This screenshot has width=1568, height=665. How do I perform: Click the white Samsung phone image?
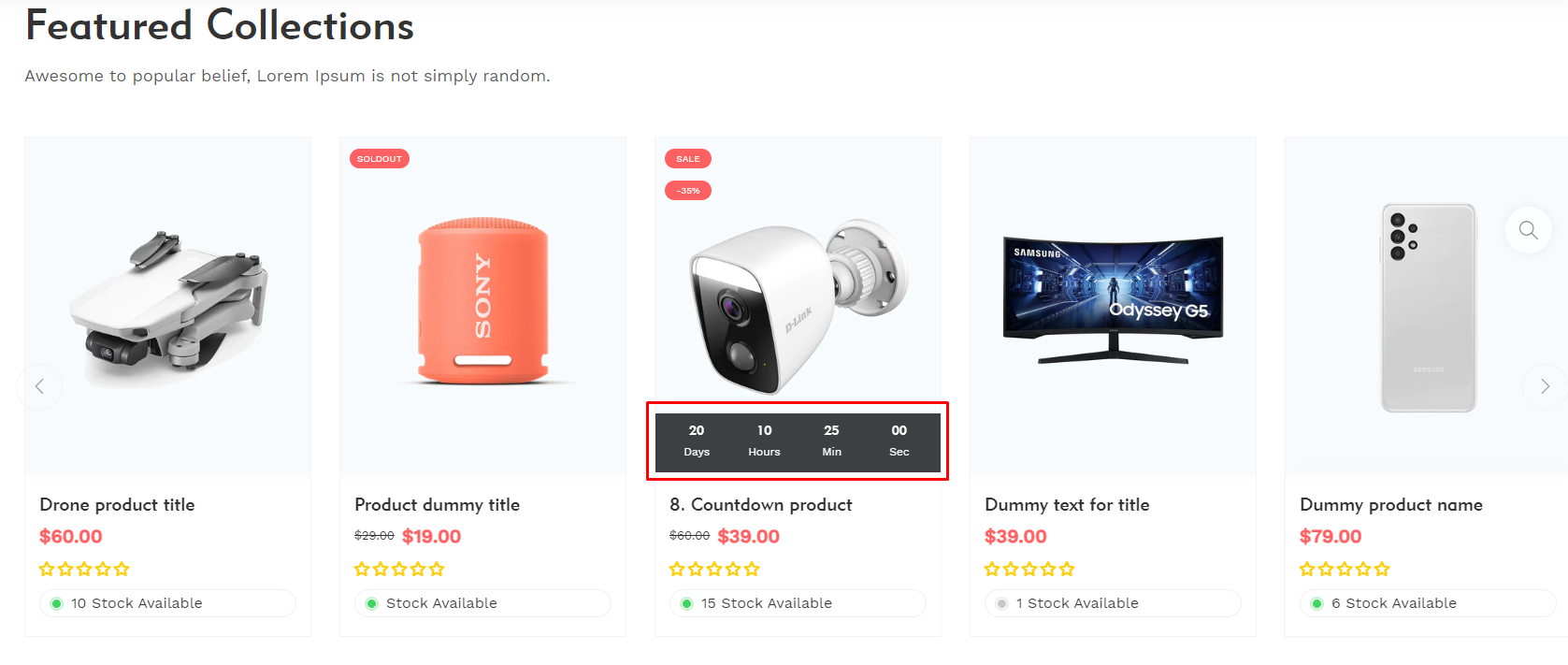(x=1428, y=309)
